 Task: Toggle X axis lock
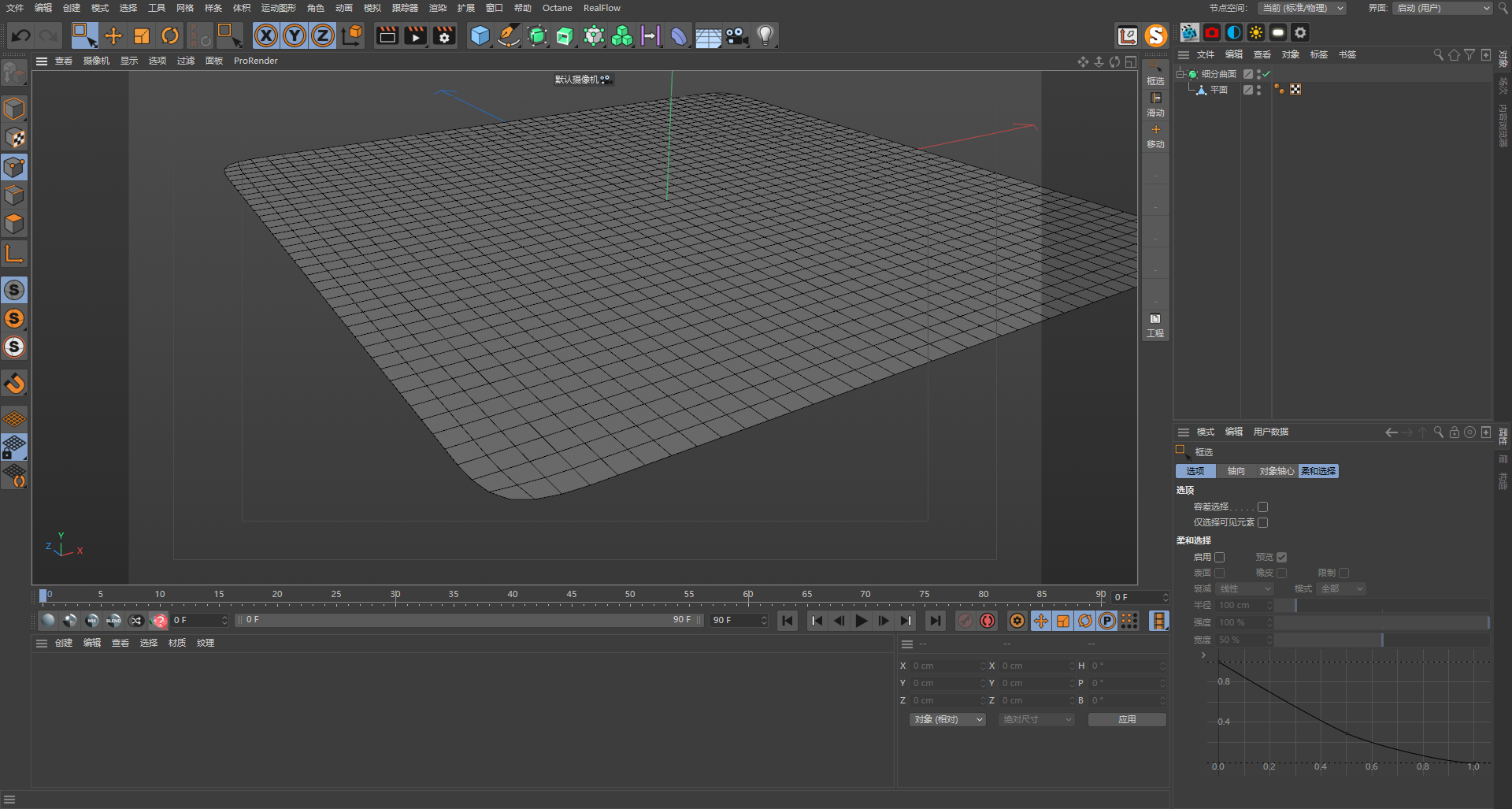pyautogui.click(x=266, y=35)
